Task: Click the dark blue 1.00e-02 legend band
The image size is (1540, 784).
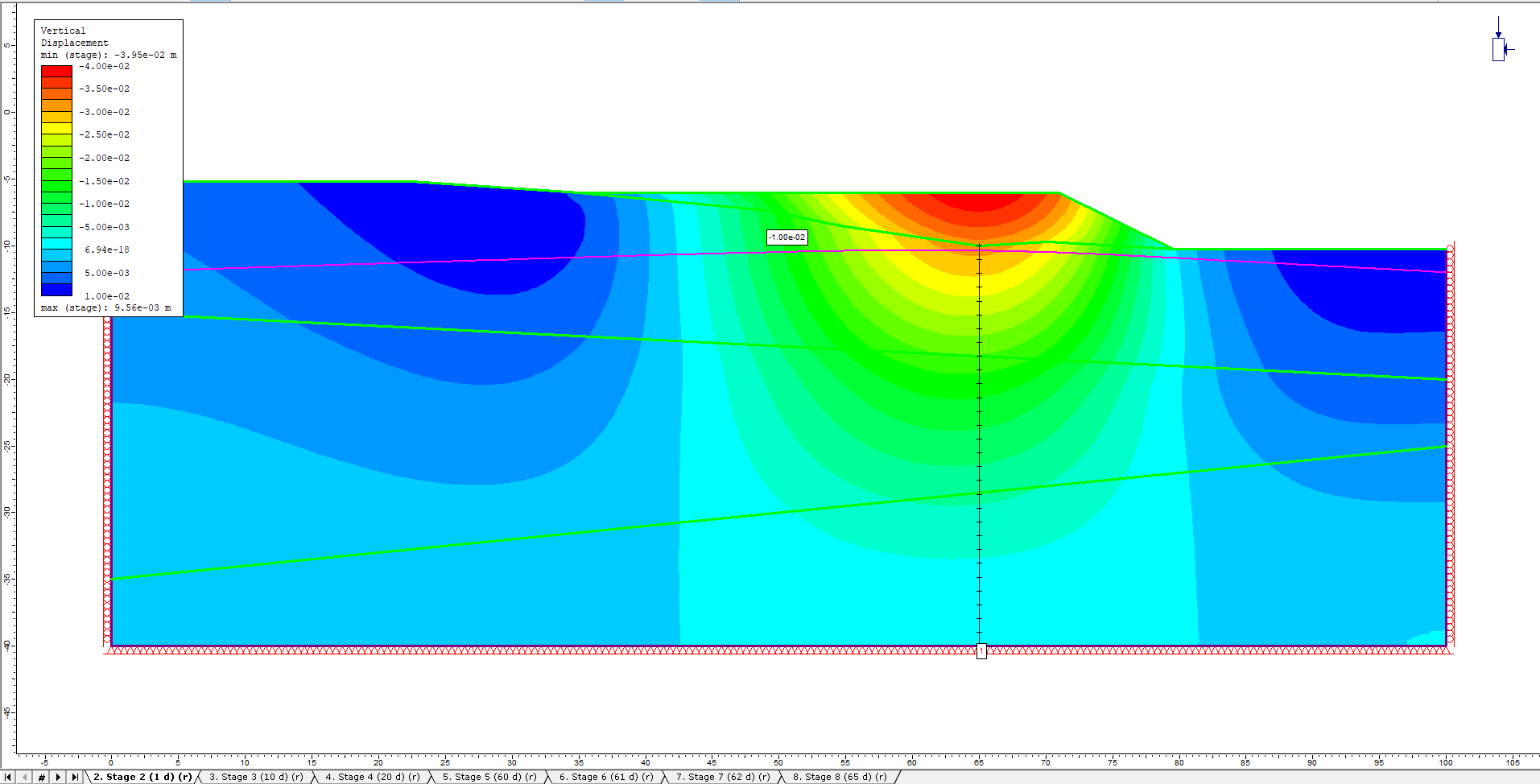Action: tap(56, 290)
